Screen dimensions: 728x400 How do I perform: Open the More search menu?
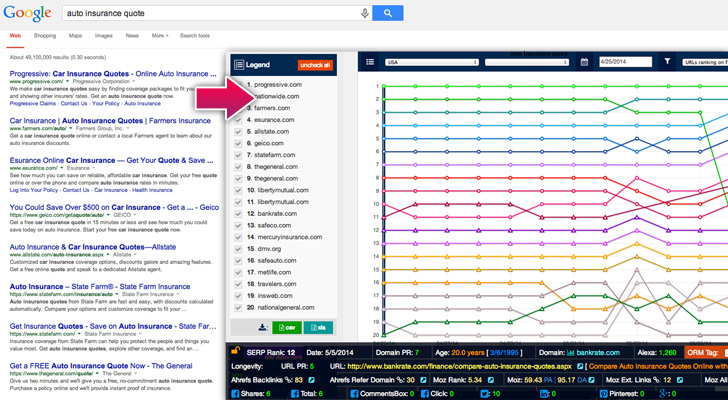click(160, 36)
